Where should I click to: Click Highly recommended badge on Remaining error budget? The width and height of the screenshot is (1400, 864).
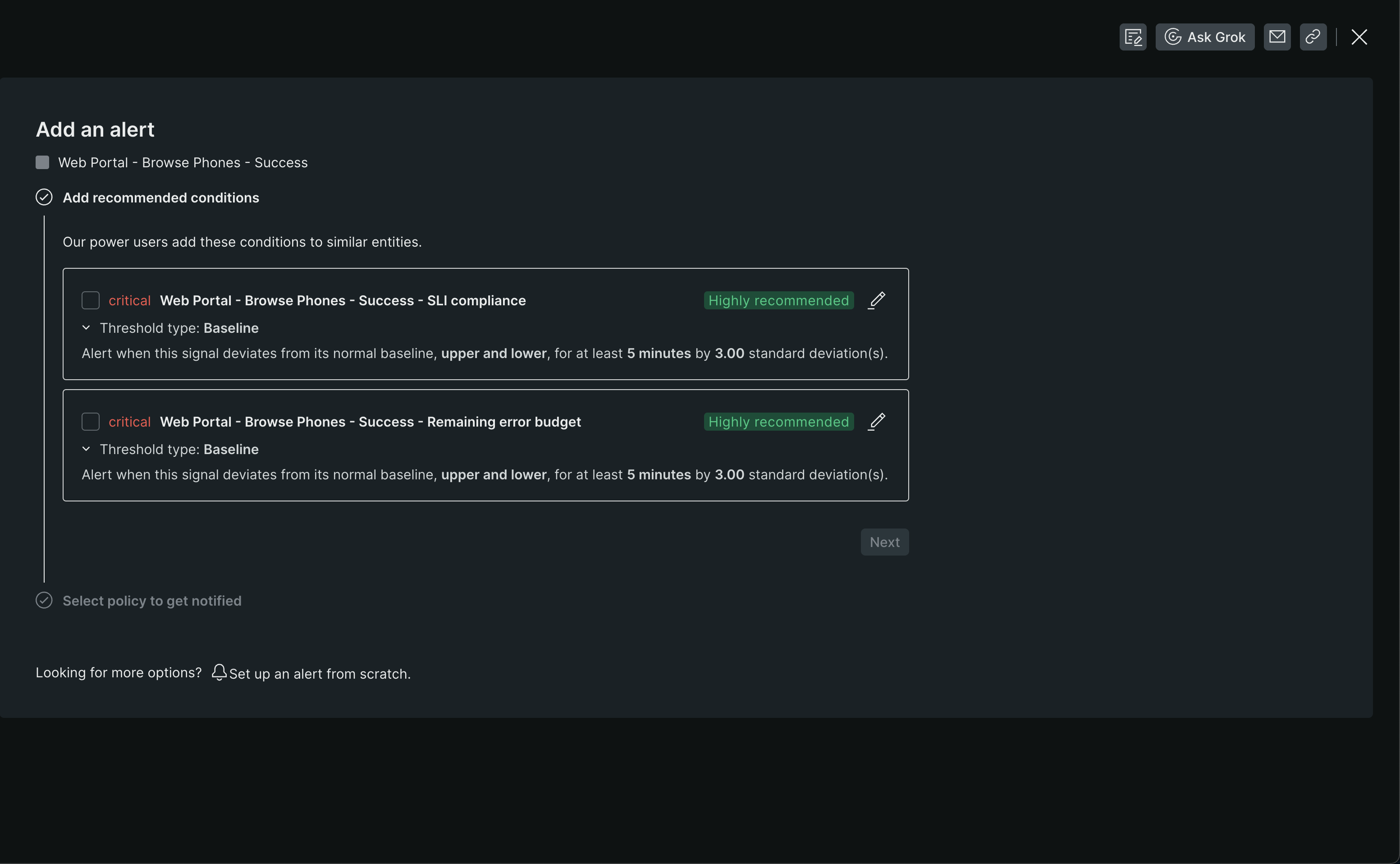tap(778, 422)
